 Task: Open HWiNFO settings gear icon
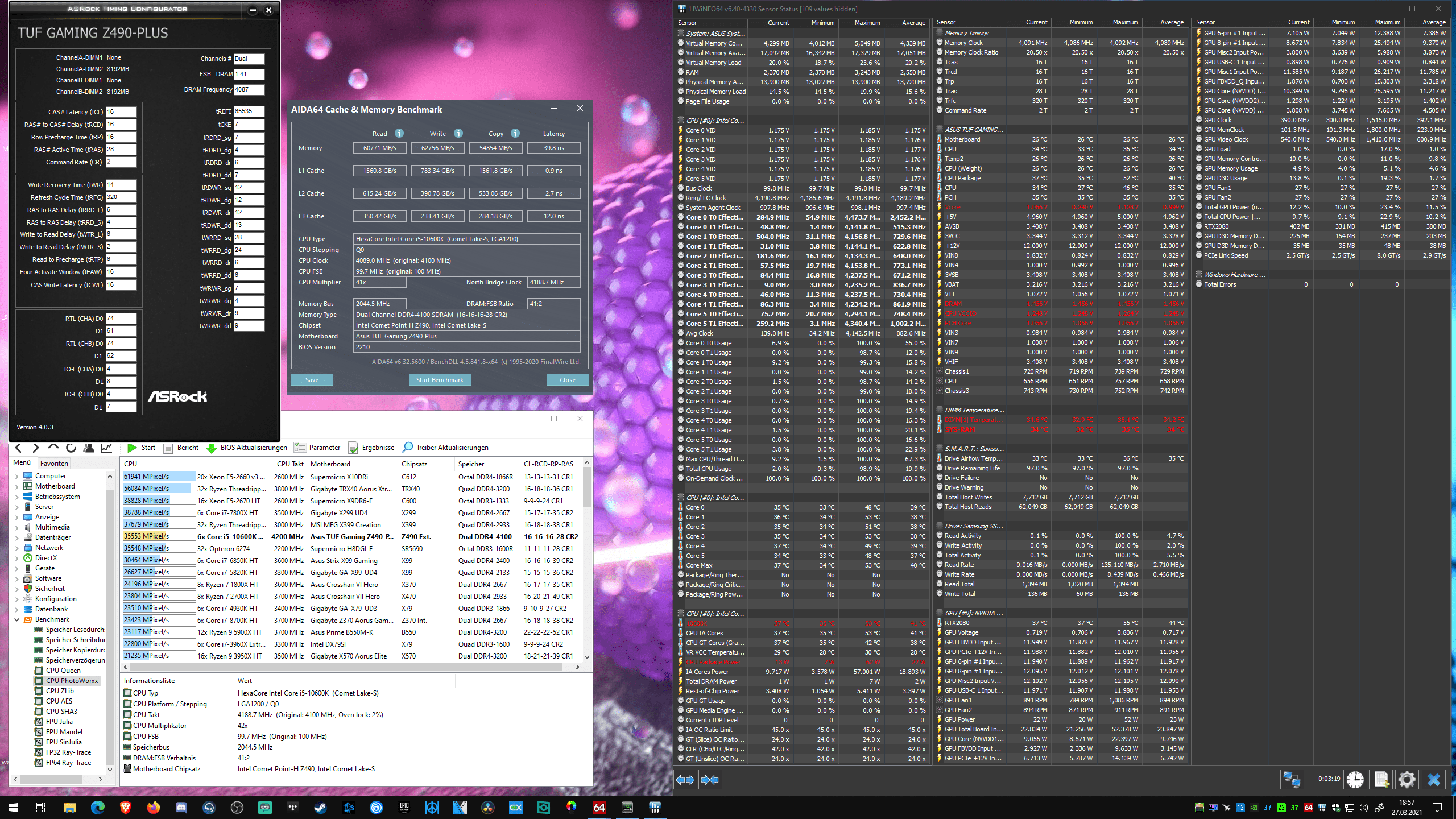click(1407, 779)
